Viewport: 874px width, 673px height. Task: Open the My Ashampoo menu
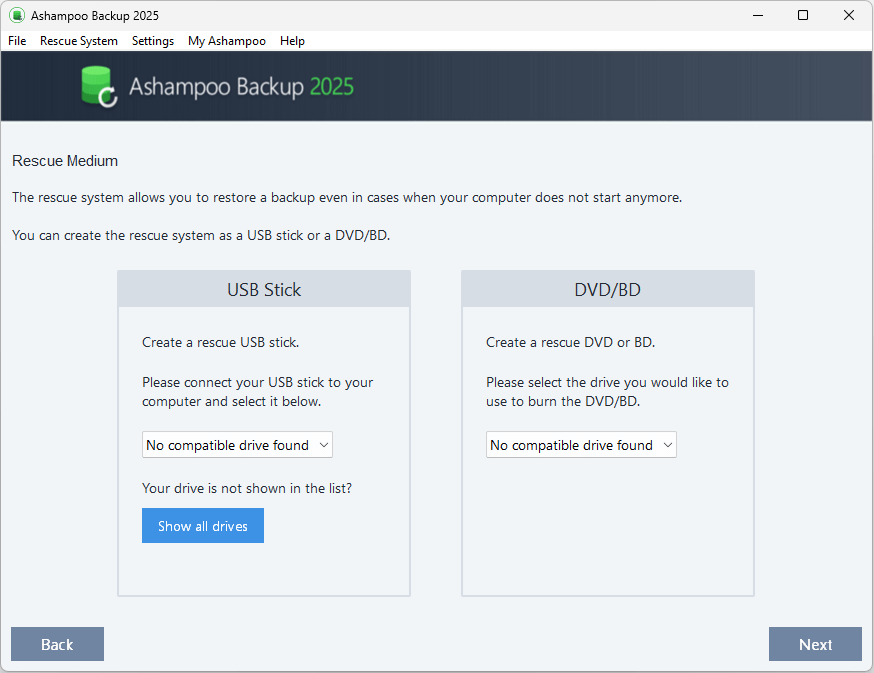click(x=226, y=41)
